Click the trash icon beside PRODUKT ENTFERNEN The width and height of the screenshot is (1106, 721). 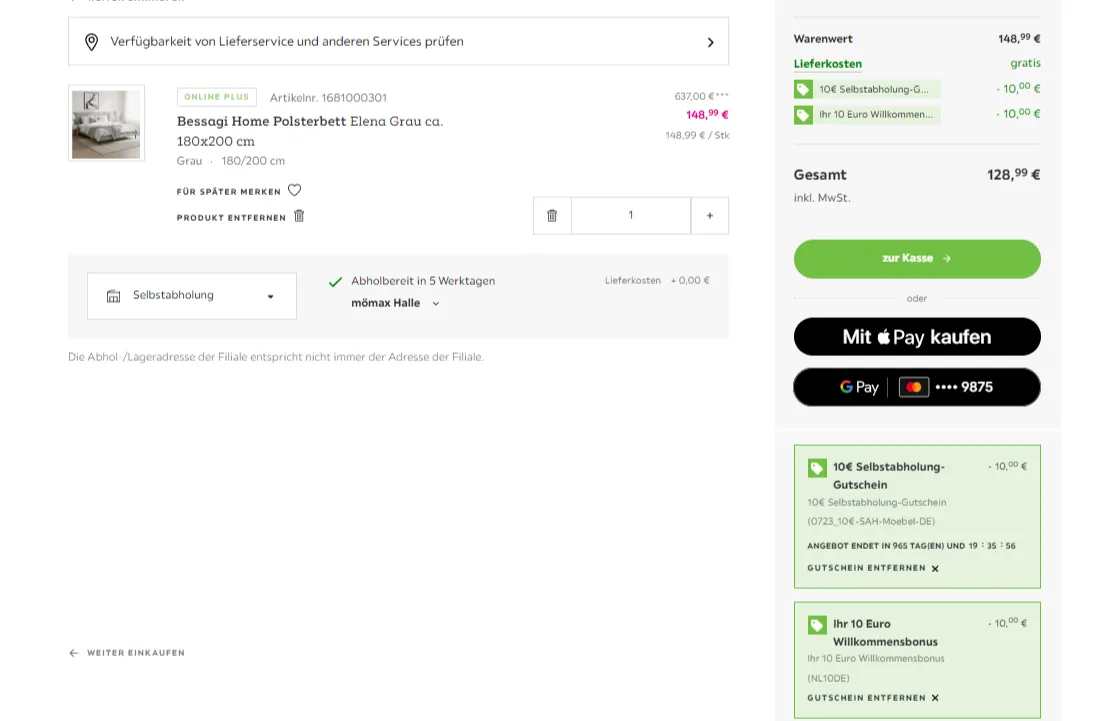[299, 216]
